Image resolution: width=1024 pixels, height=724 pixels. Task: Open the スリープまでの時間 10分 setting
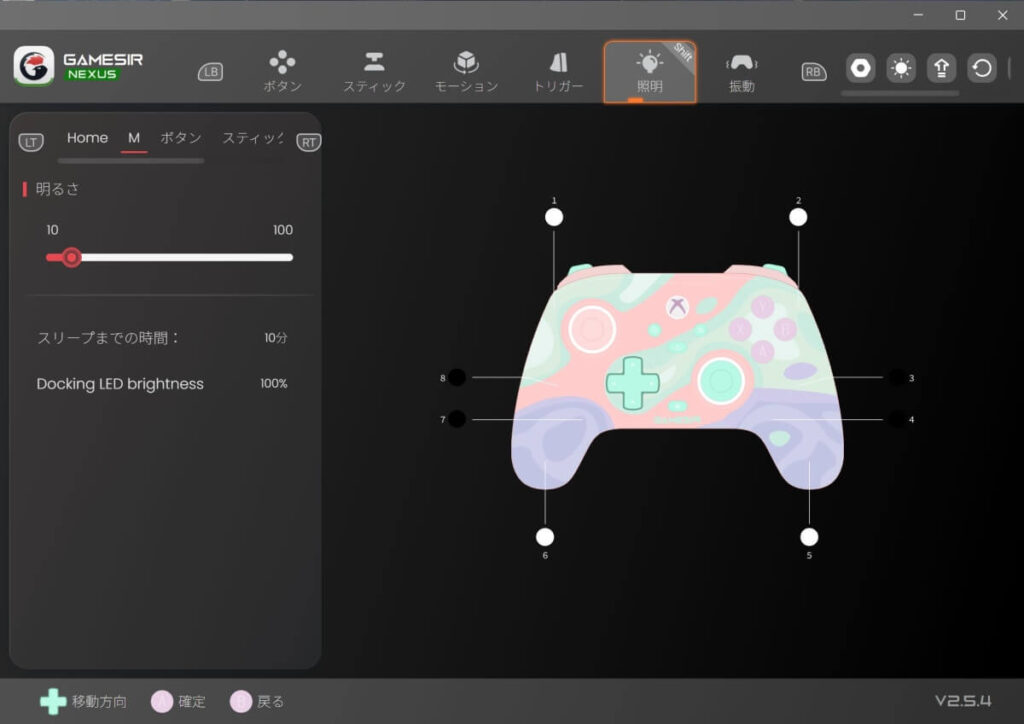tap(162, 338)
